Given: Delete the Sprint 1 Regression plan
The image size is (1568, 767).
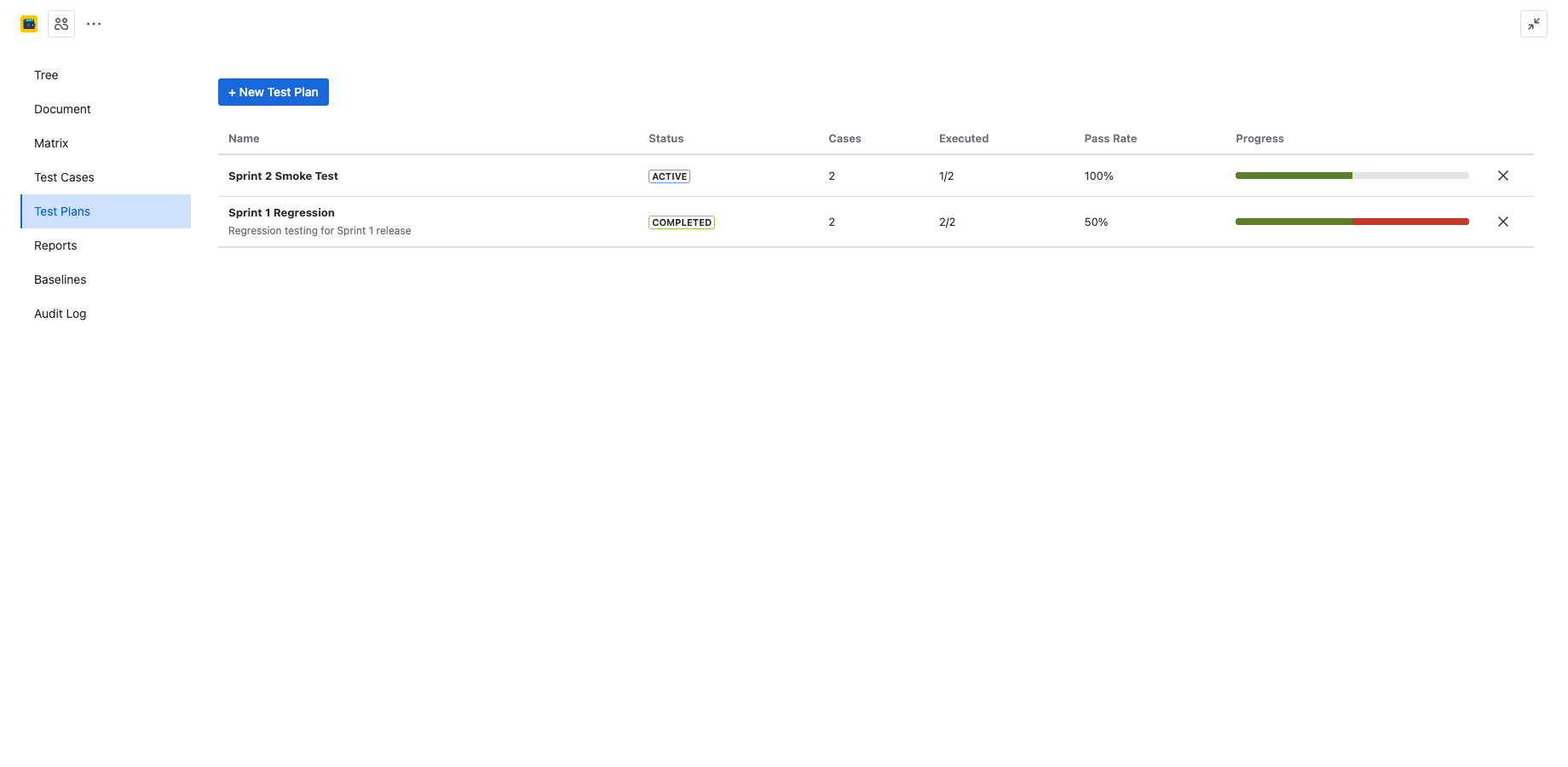Looking at the screenshot, I should point(1503,222).
